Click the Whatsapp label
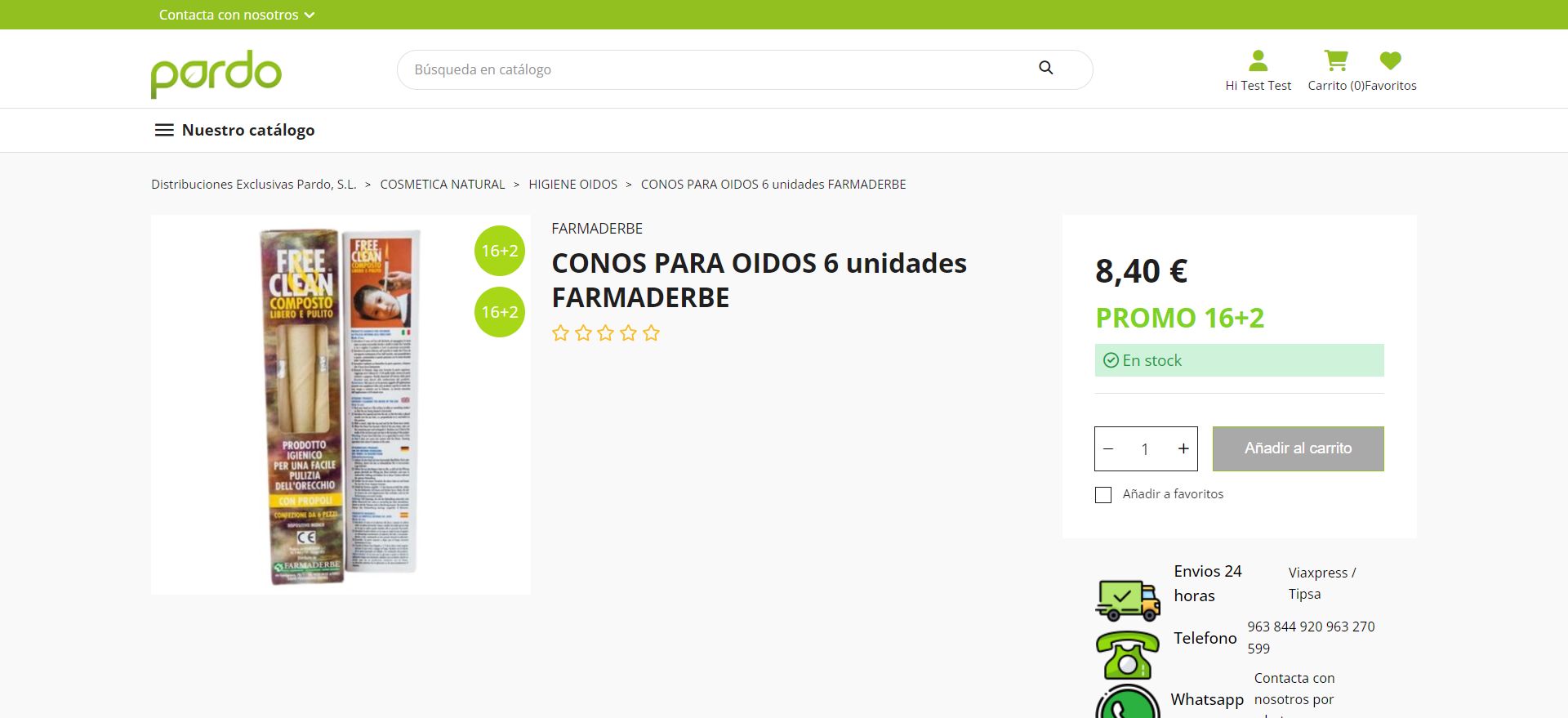1568x718 pixels. click(1207, 700)
